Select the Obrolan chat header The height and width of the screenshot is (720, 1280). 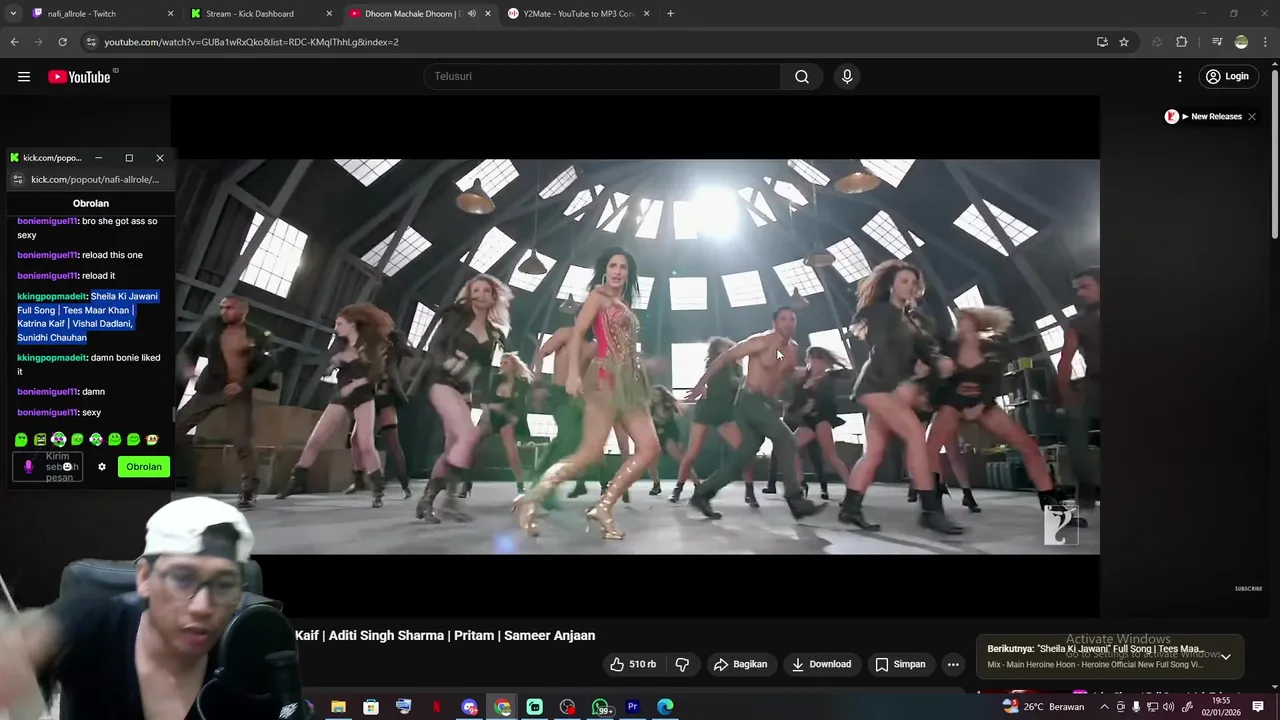tap(91, 203)
